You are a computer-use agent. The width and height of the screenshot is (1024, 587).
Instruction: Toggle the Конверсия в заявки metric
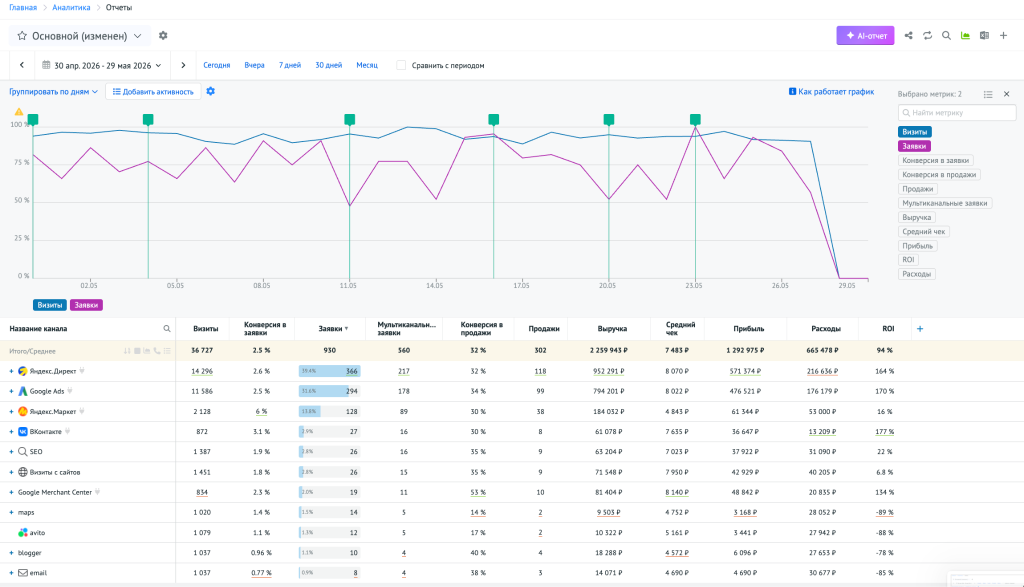935,160
